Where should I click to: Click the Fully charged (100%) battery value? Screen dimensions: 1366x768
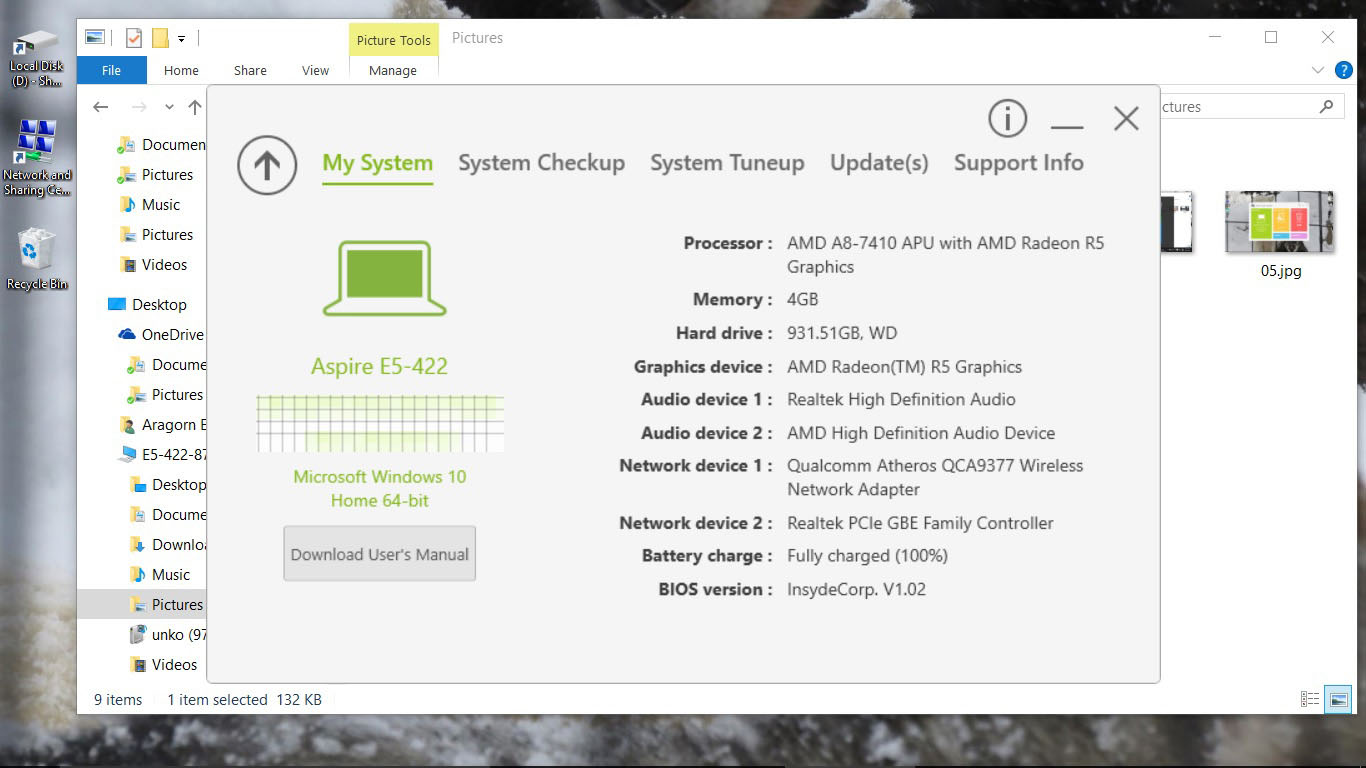tap(867, 555)
